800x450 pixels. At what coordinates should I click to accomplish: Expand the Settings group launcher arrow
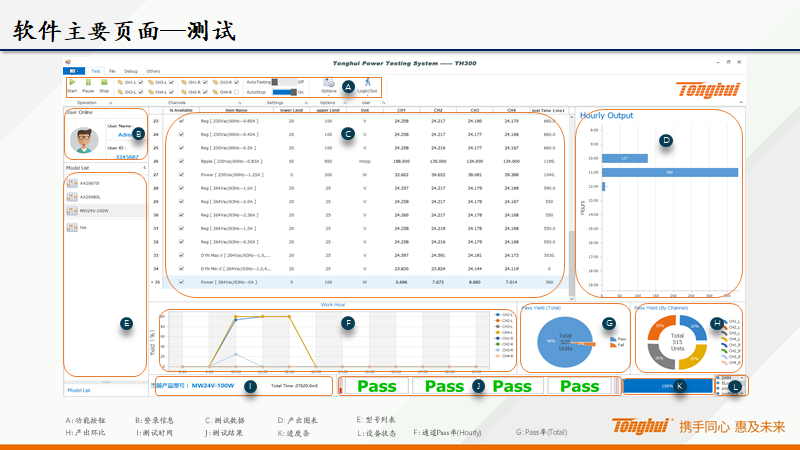306,103
